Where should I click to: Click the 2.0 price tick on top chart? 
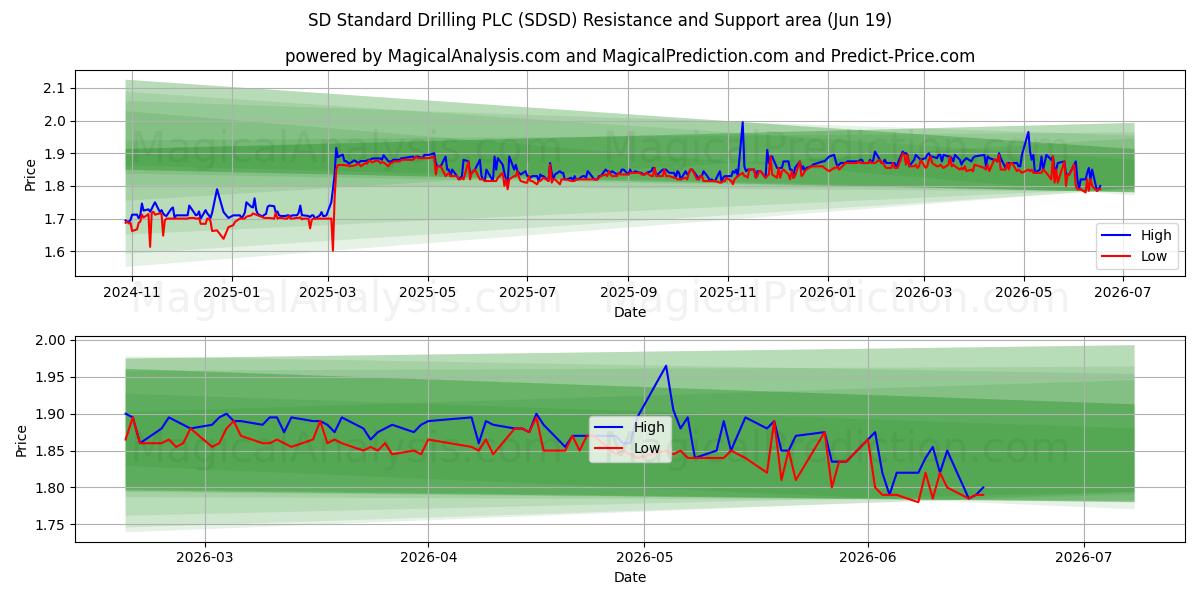coord(55,121)
